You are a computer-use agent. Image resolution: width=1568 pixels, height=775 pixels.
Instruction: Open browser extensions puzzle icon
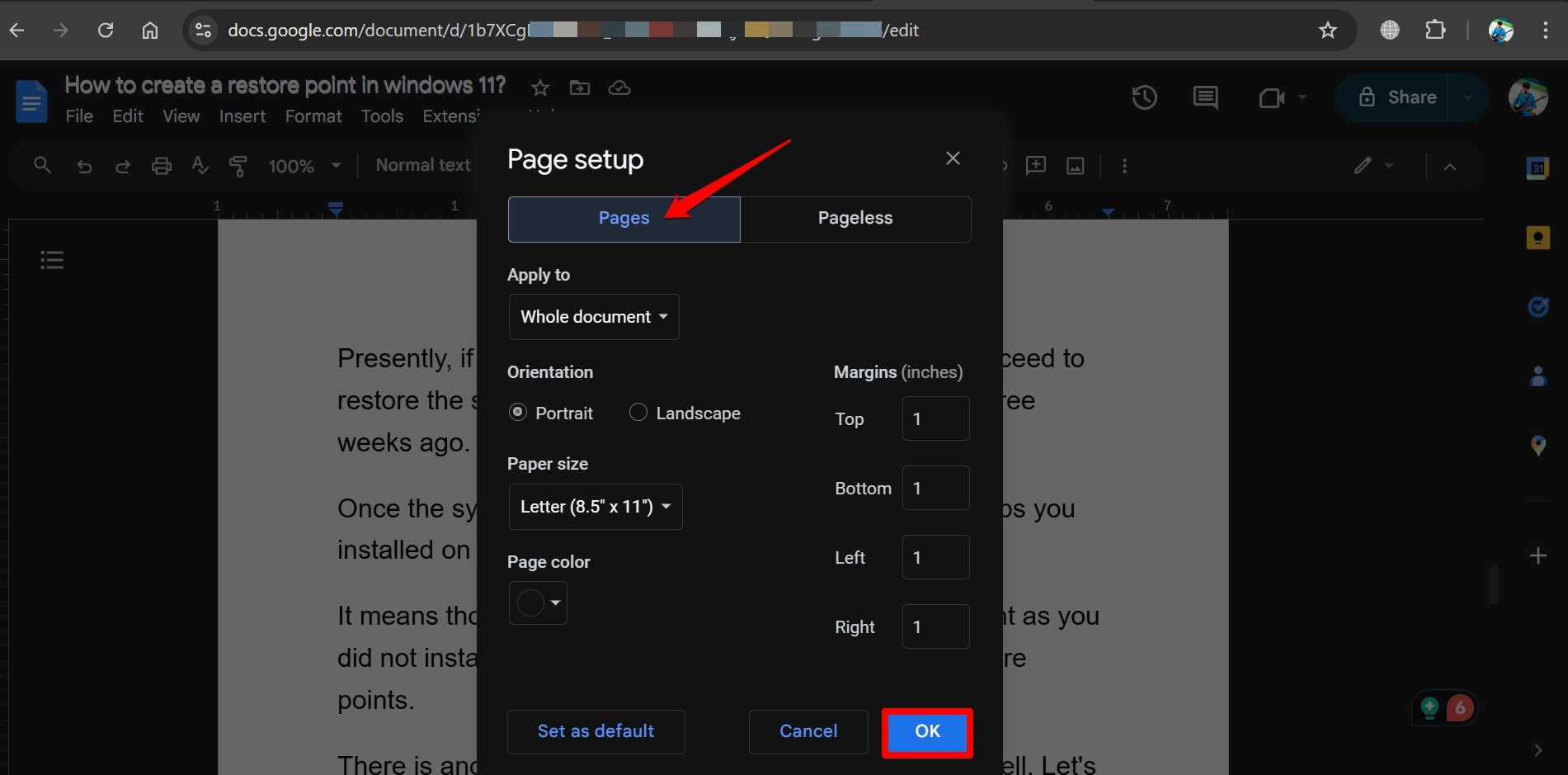pyautogui.click(x=1435, y=31)
